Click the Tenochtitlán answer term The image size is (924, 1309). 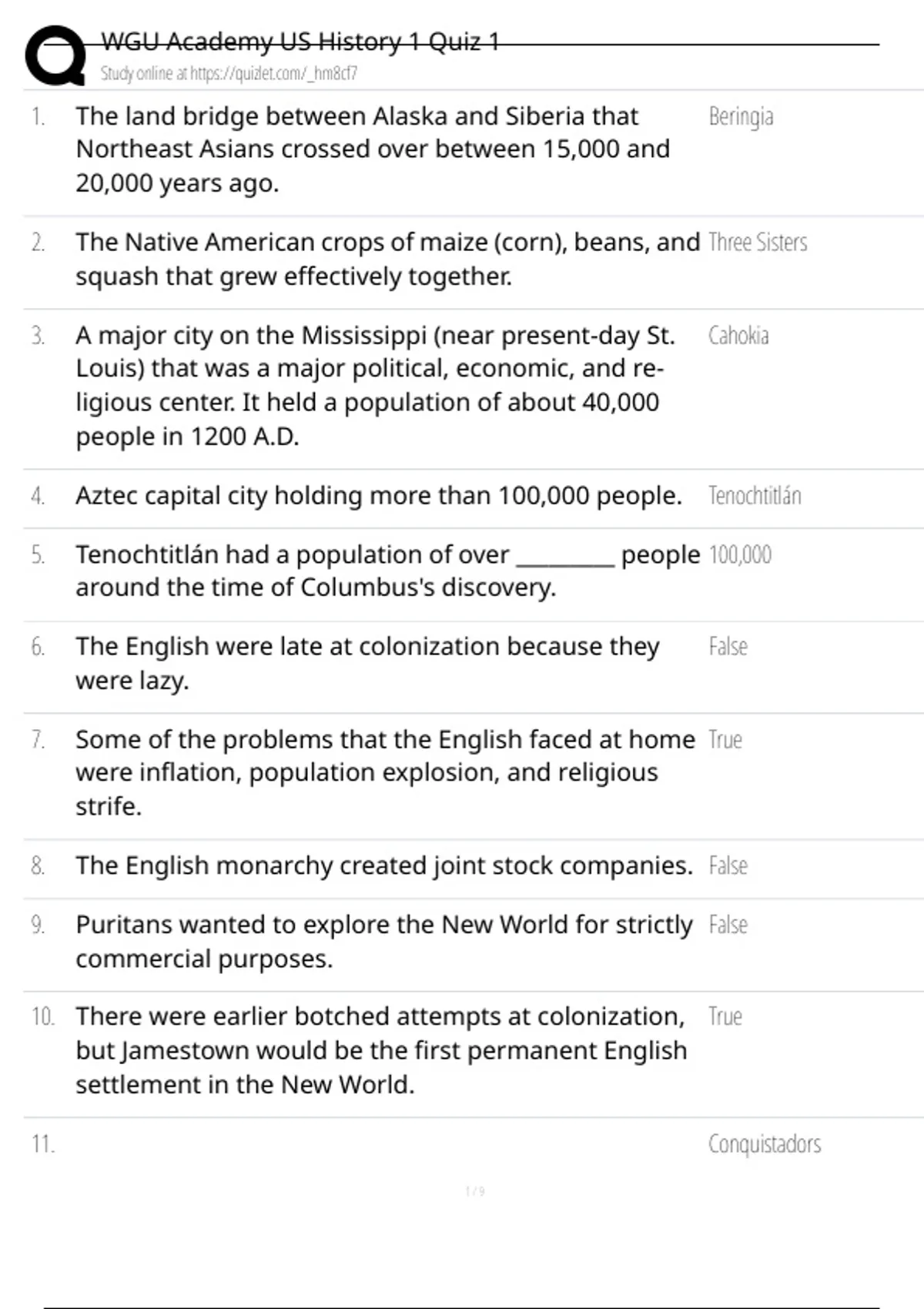[x=755, y=496]
